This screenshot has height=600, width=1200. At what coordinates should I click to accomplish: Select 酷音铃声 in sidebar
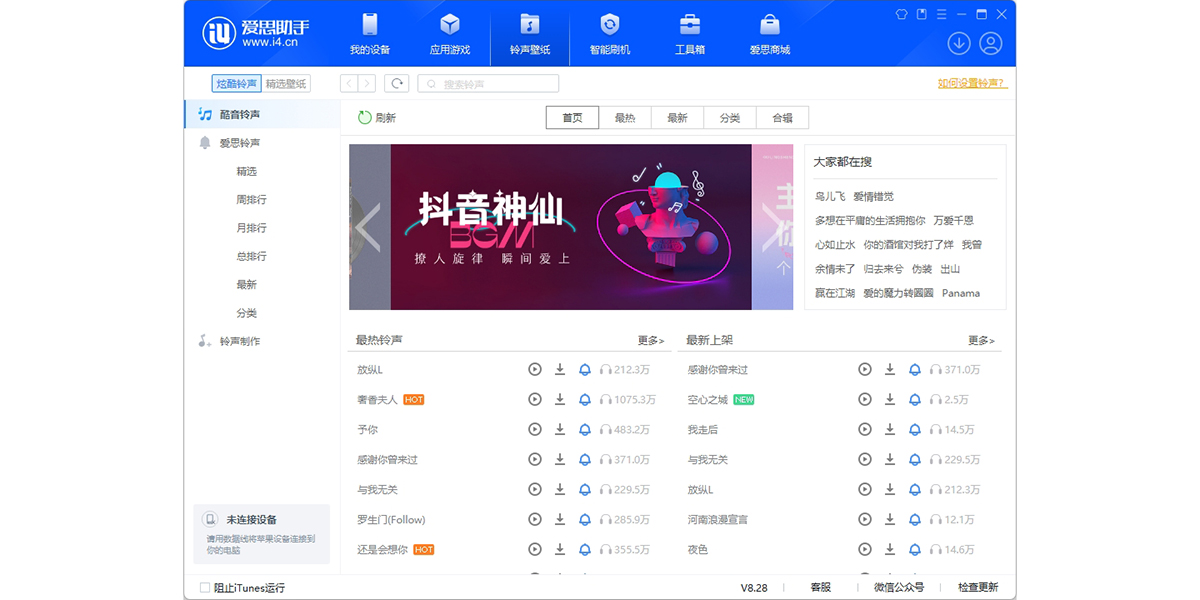[x=262, y=115]
